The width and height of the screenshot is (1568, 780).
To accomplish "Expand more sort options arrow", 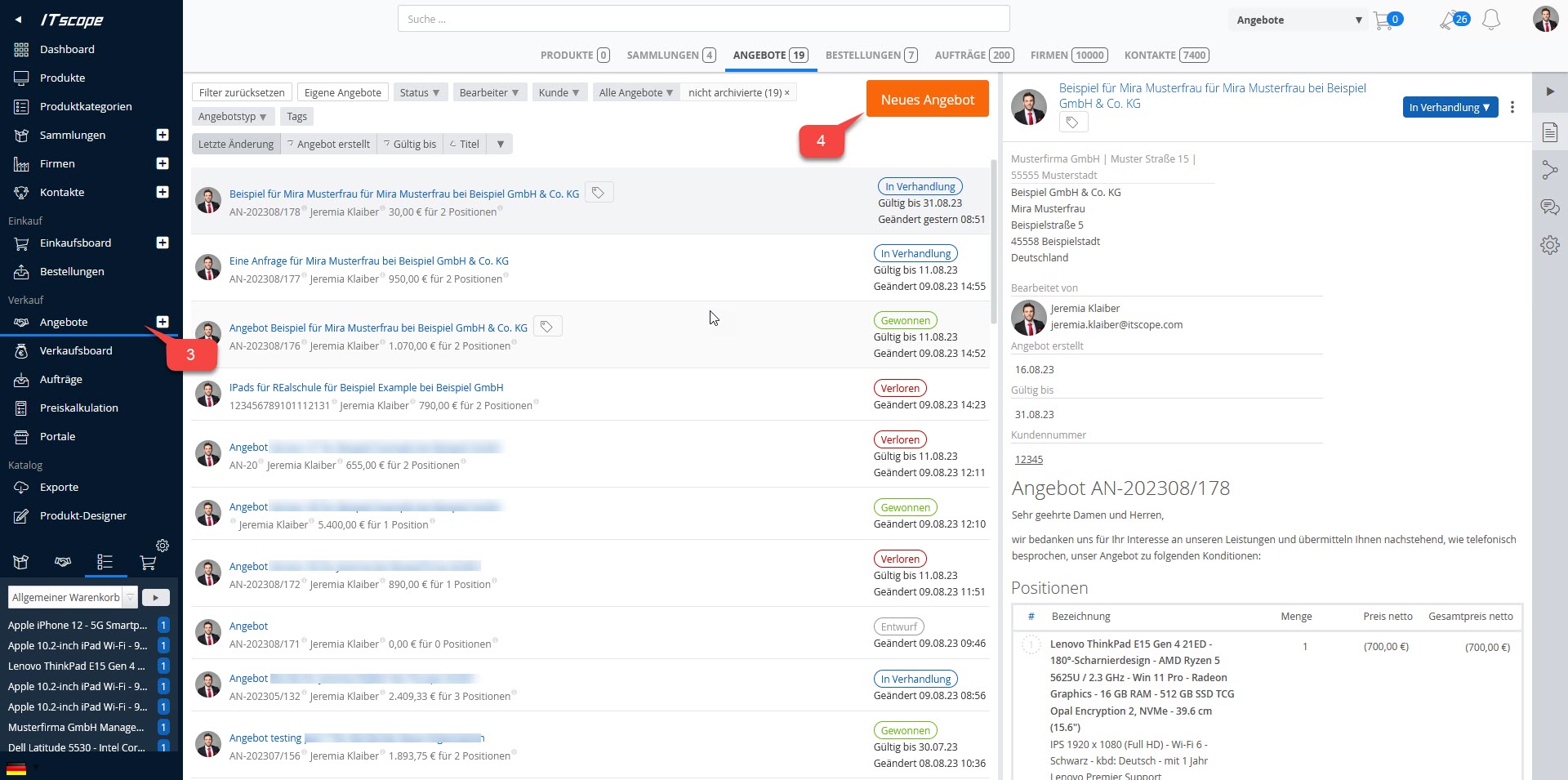I will pyautogui.click(x=500, y=145).
